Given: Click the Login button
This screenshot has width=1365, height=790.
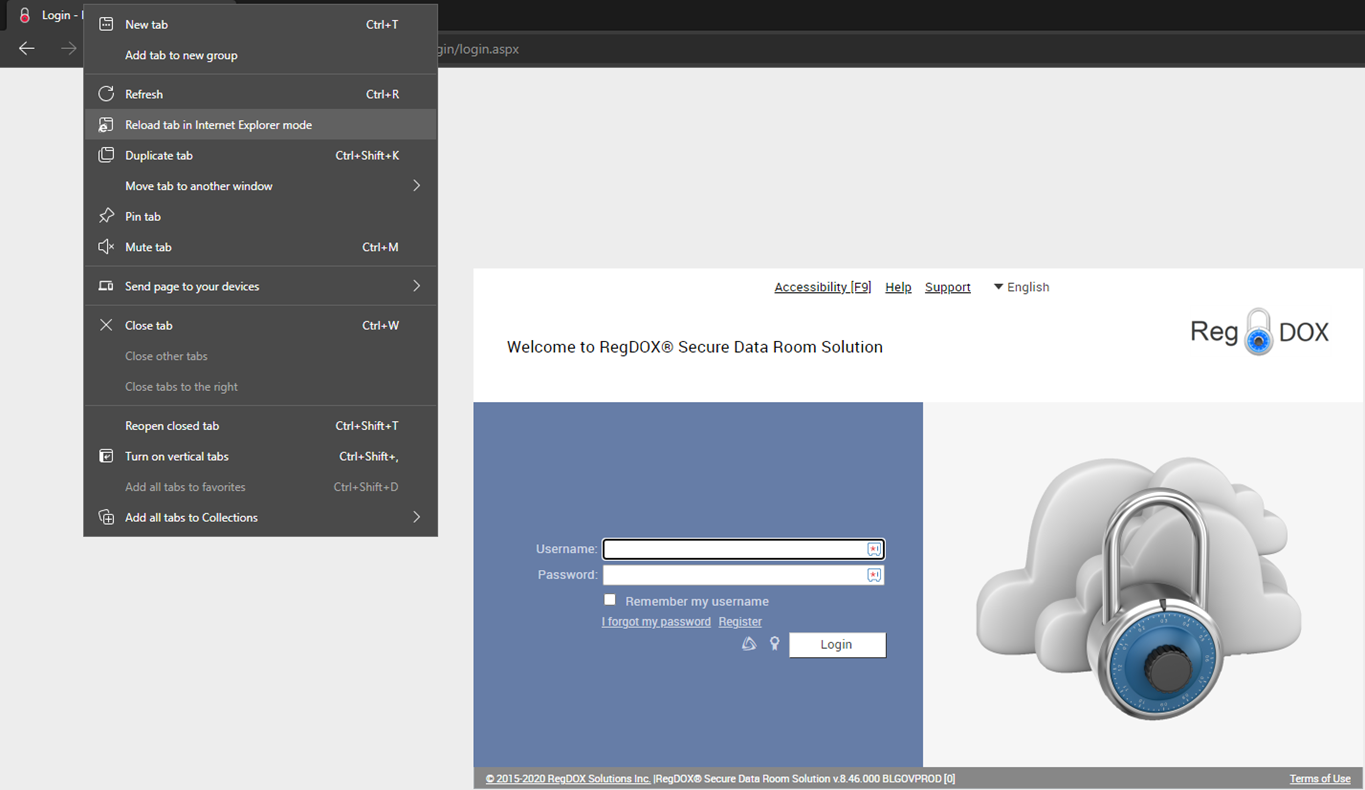Looking at the screenshot, I should (x=837, y=645).
